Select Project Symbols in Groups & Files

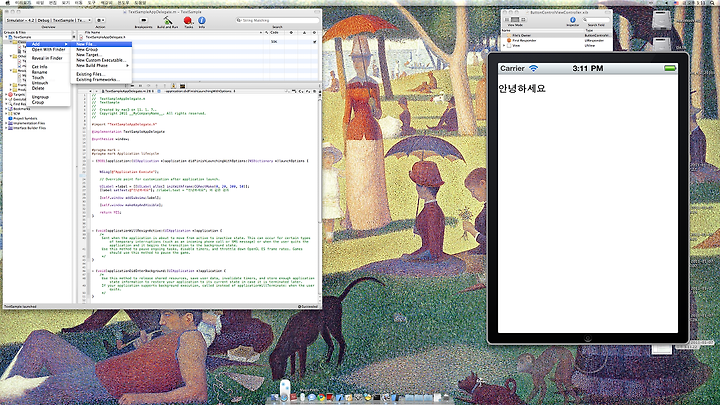tap(25, 118)
